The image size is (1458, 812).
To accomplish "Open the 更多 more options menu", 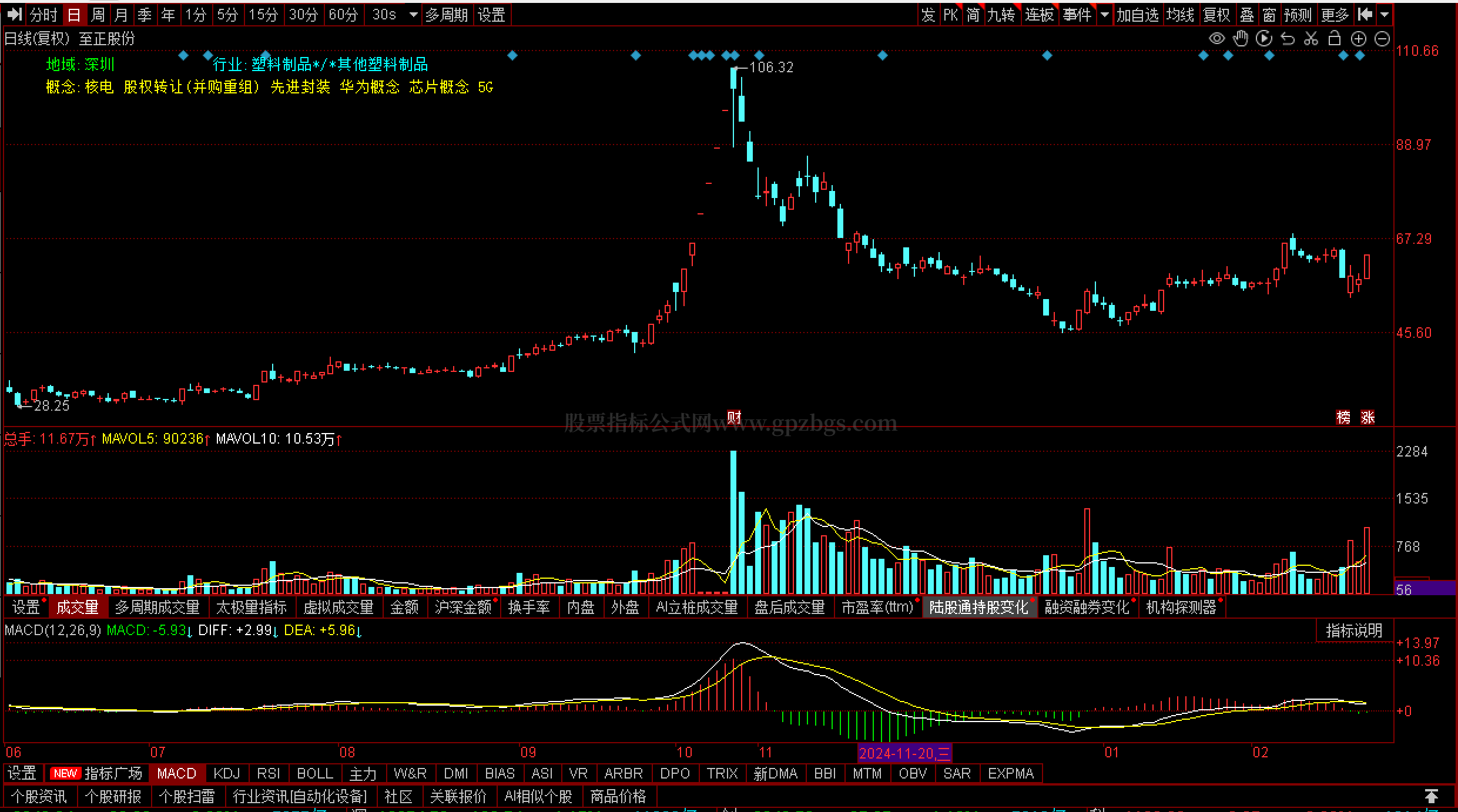I will pyautogui.click(x=1335, y=15).
